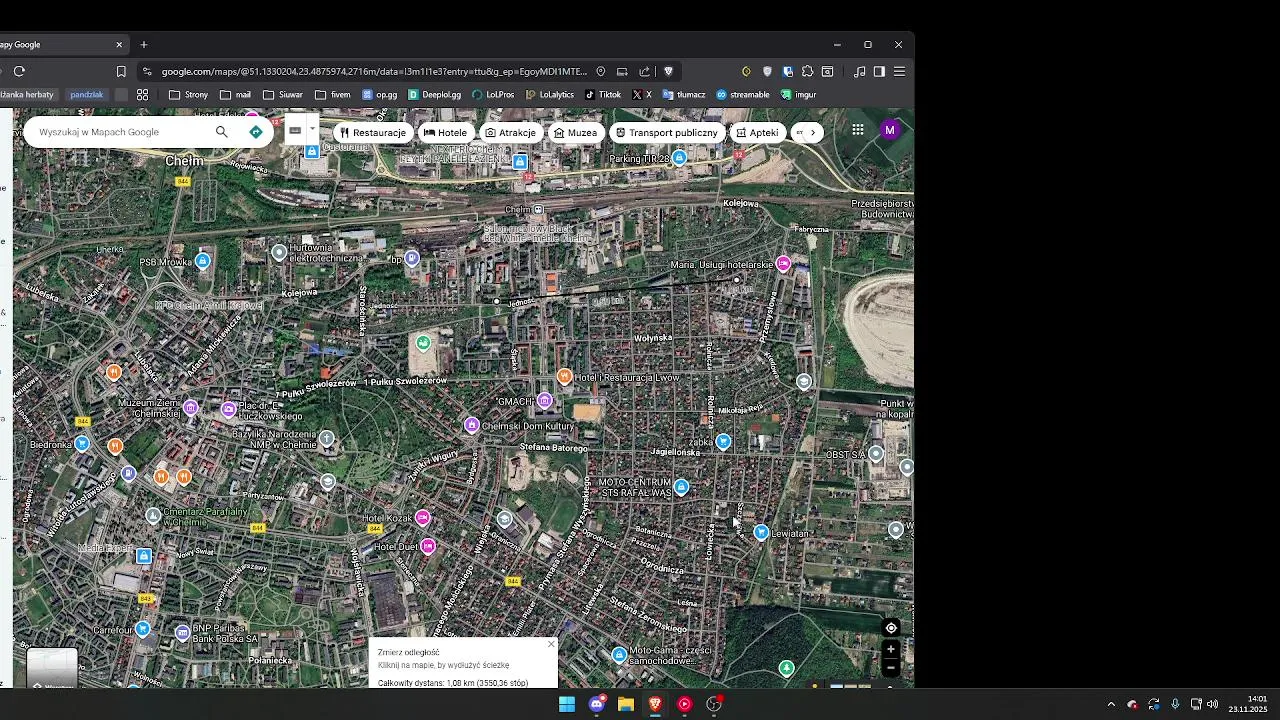Reload the Google Maps page
This screenshot has width=1280, height=720.
(19, 71)
